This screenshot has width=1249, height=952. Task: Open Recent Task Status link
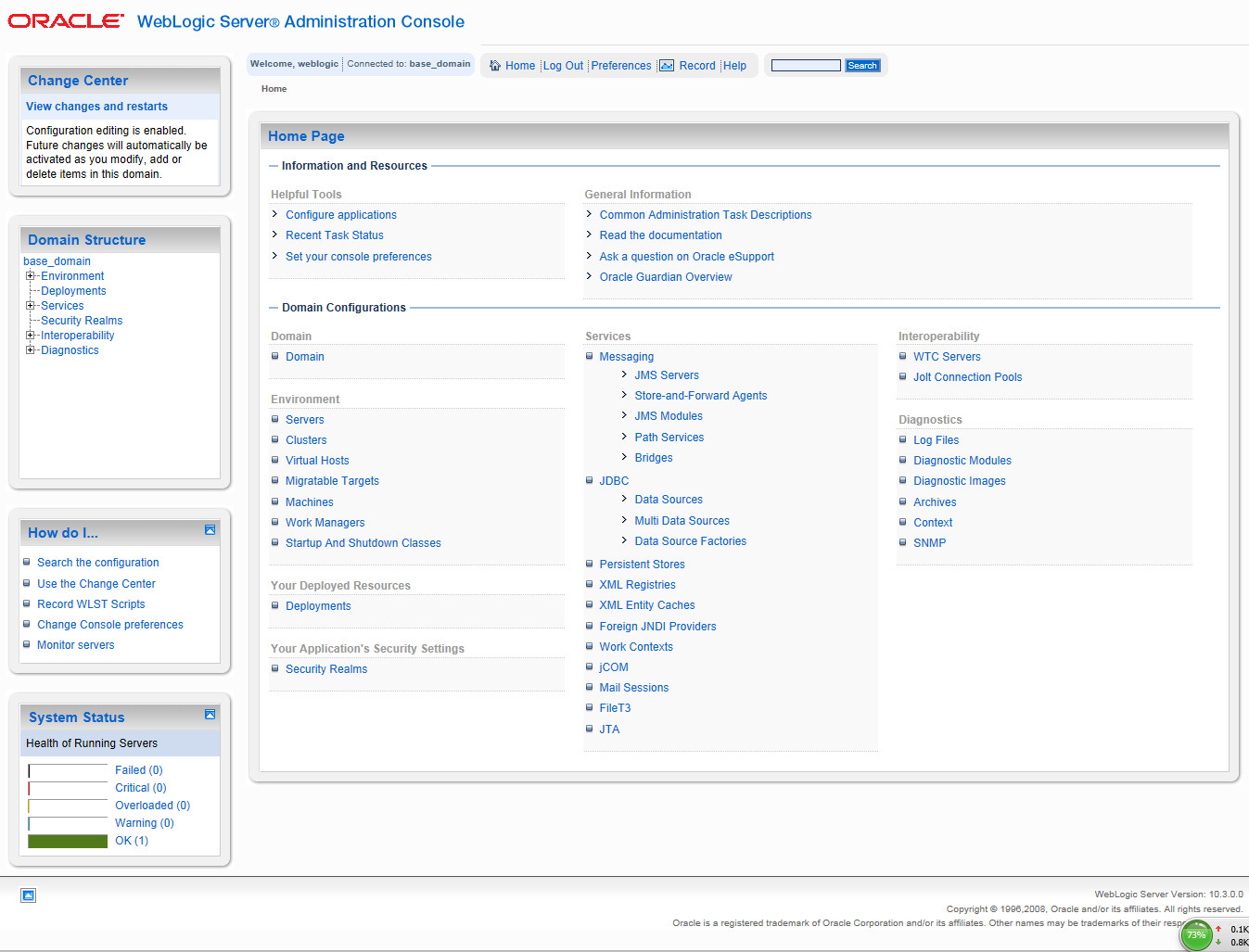coord(335,235)
